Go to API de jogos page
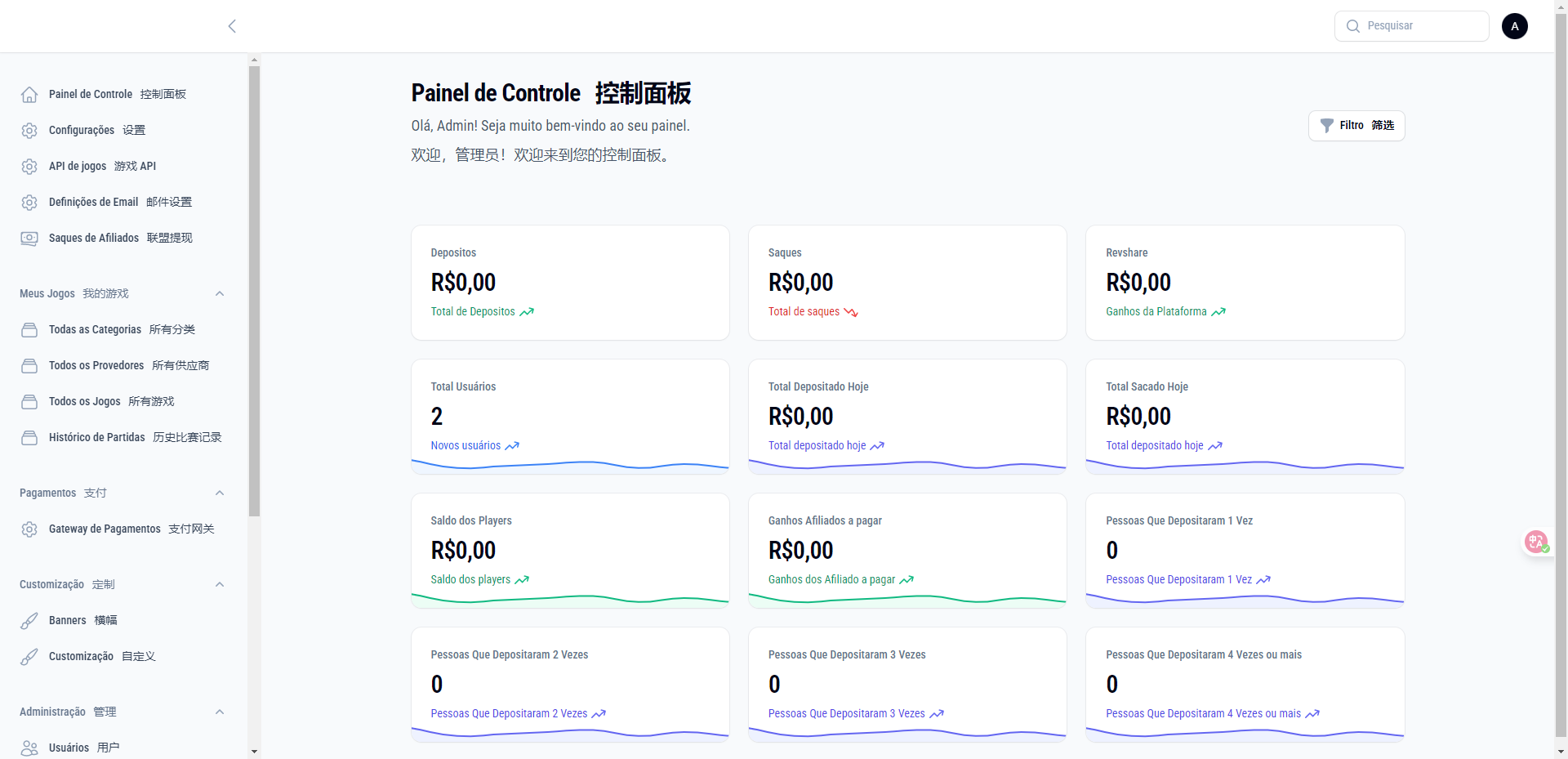The height and width of the screenshot is (759, 1568). [x=122, y=167]
